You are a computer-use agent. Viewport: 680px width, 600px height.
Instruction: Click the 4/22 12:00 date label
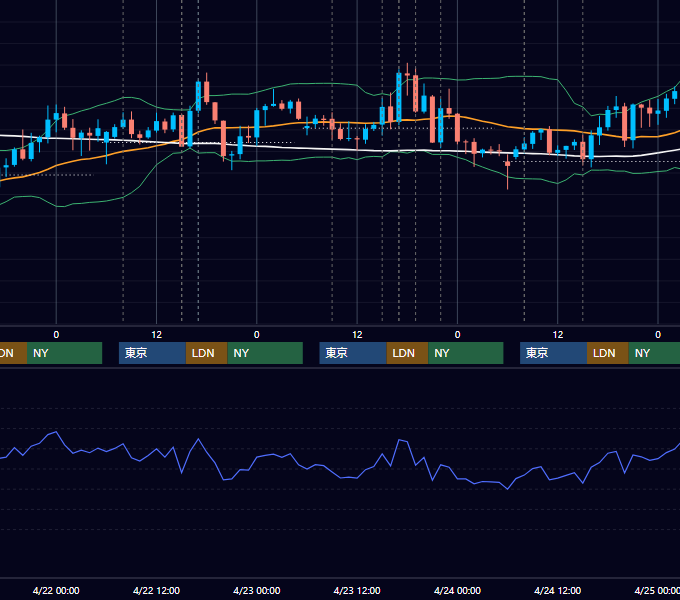(156, 590)
